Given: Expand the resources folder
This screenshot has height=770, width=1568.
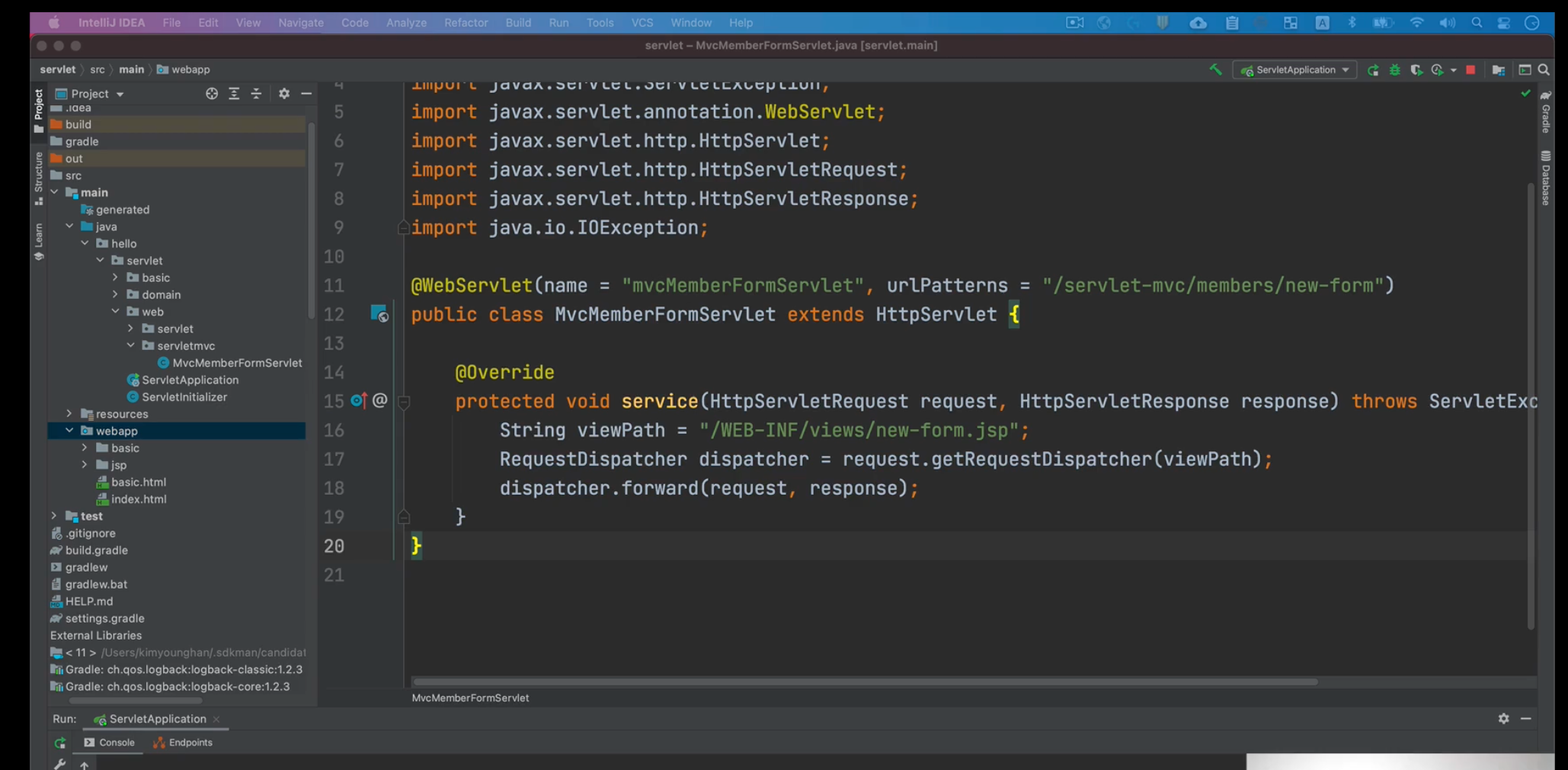Looking at the screenshot, I should point(69,414).
